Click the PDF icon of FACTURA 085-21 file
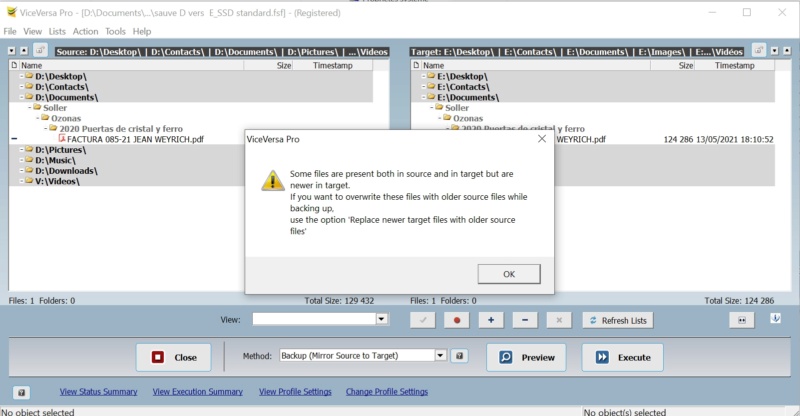The width and height of the screenshot is (800, 416). [62, 138]
